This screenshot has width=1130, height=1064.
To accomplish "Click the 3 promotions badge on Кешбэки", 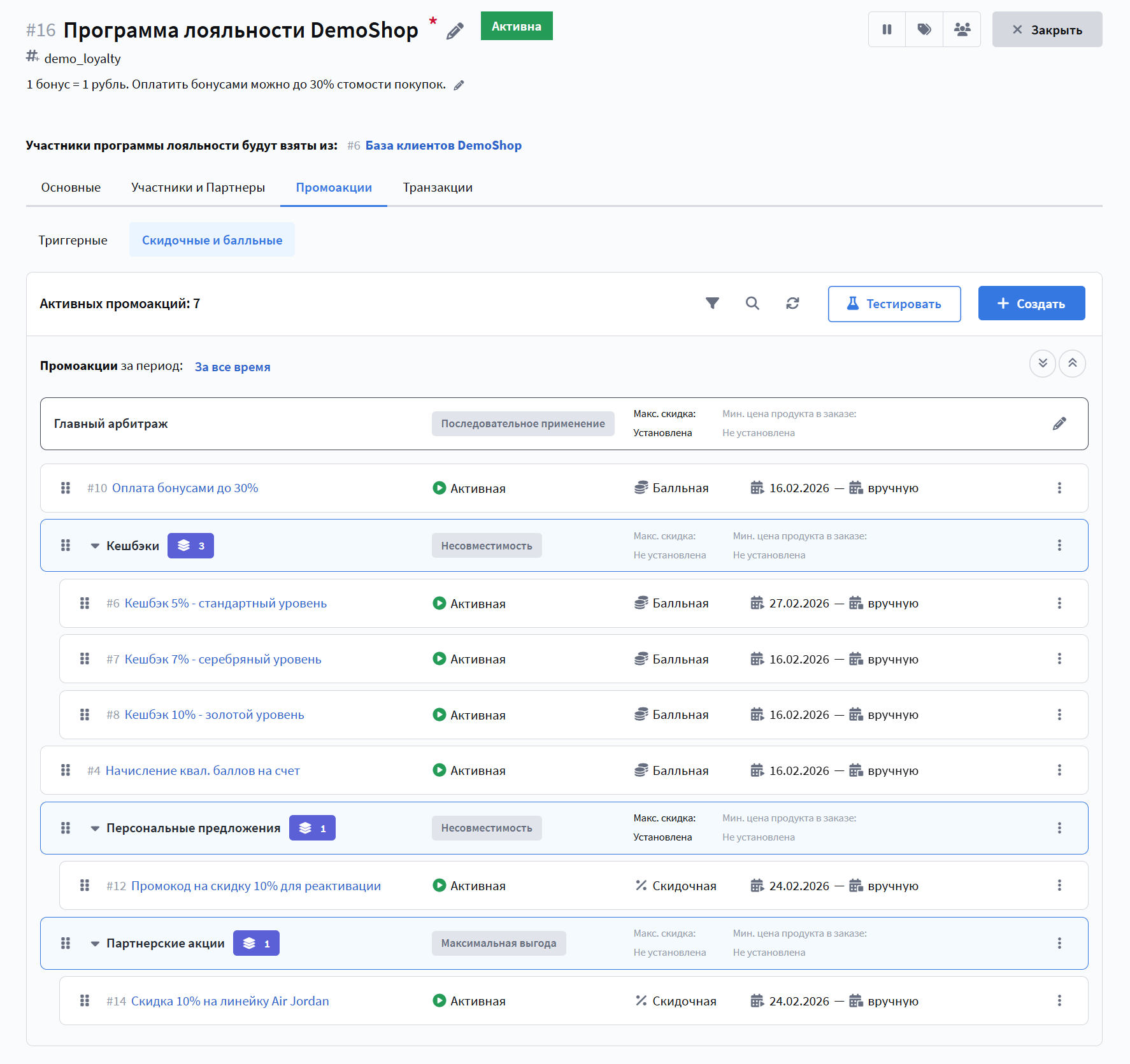I will tap(190, 546).
